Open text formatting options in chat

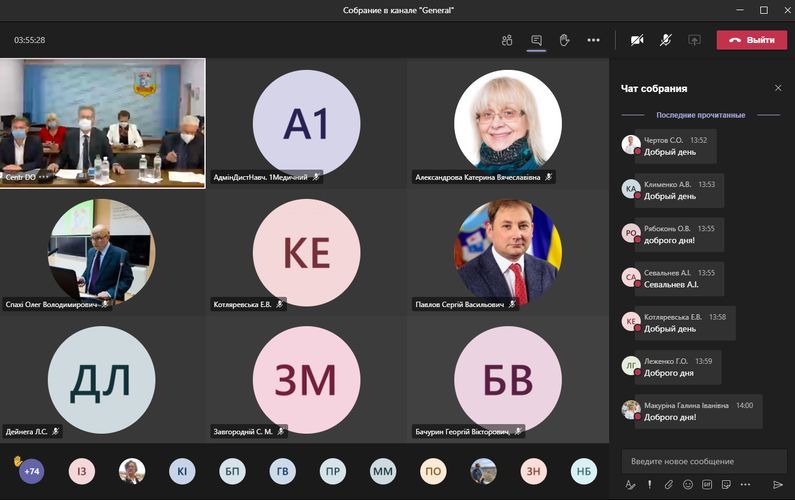630,485
